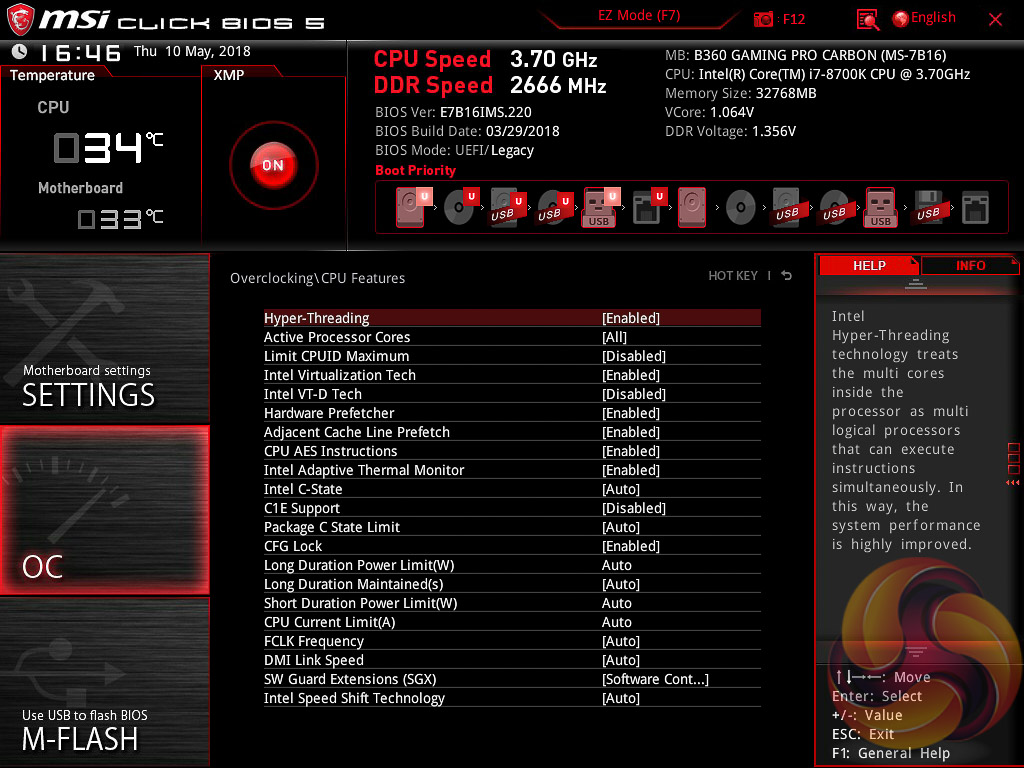Select the Package C State Limit row

pos(512,527)
